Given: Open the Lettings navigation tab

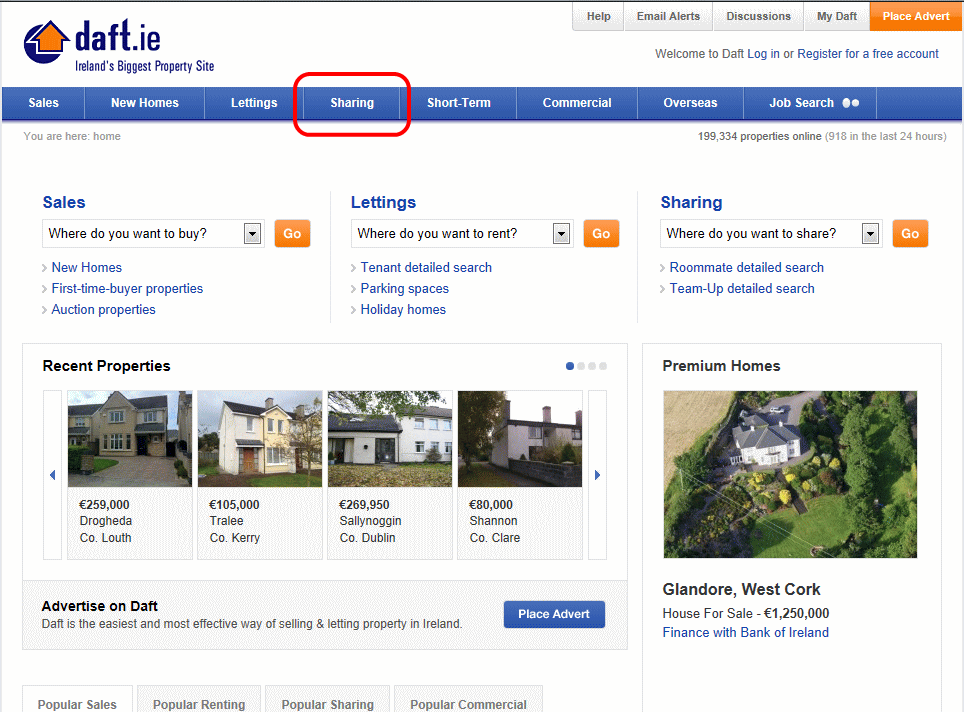Looking at the screenshot, I should coord(254,103).
